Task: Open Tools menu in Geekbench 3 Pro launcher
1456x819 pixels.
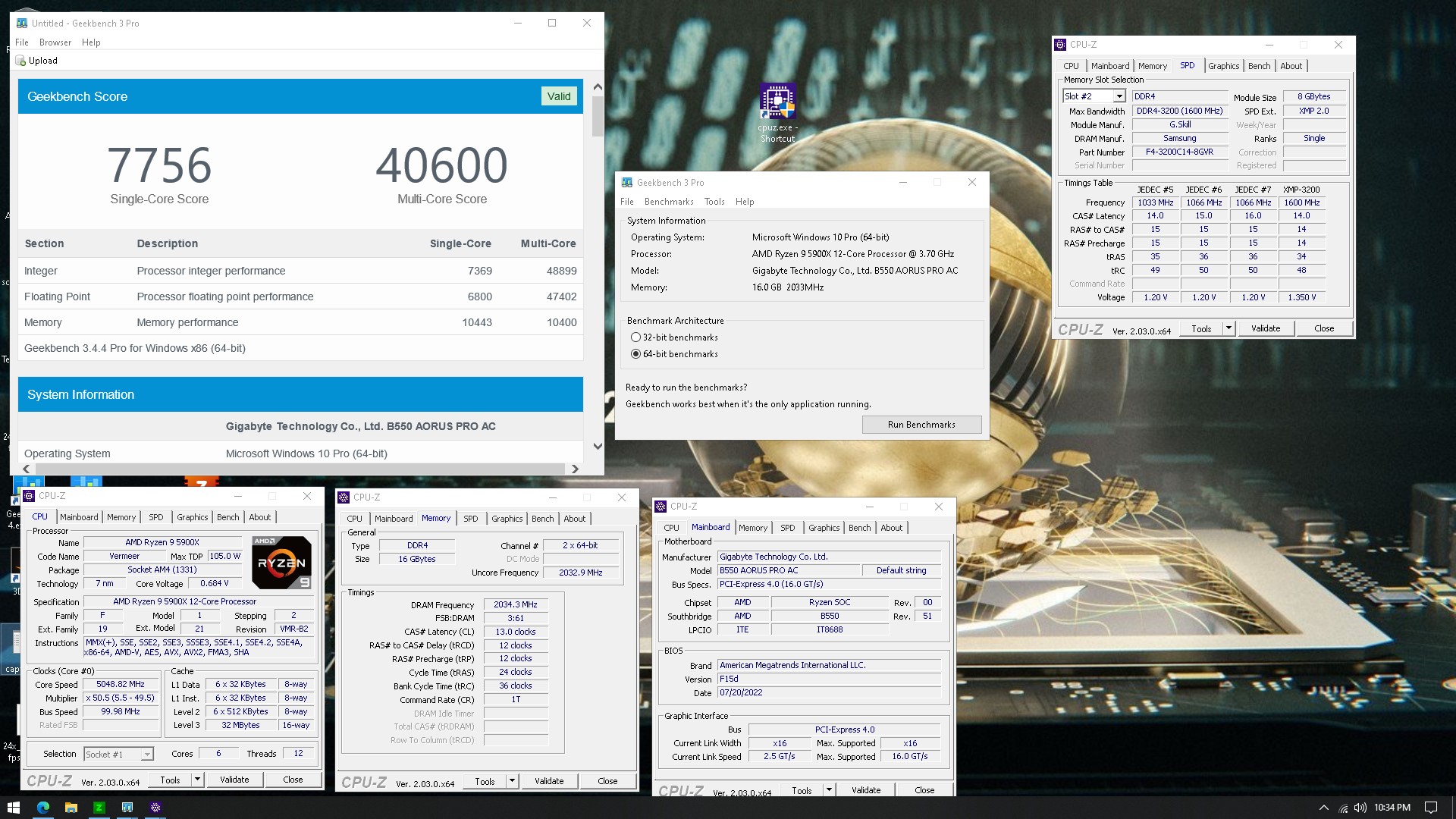Action: pos(714,202)
